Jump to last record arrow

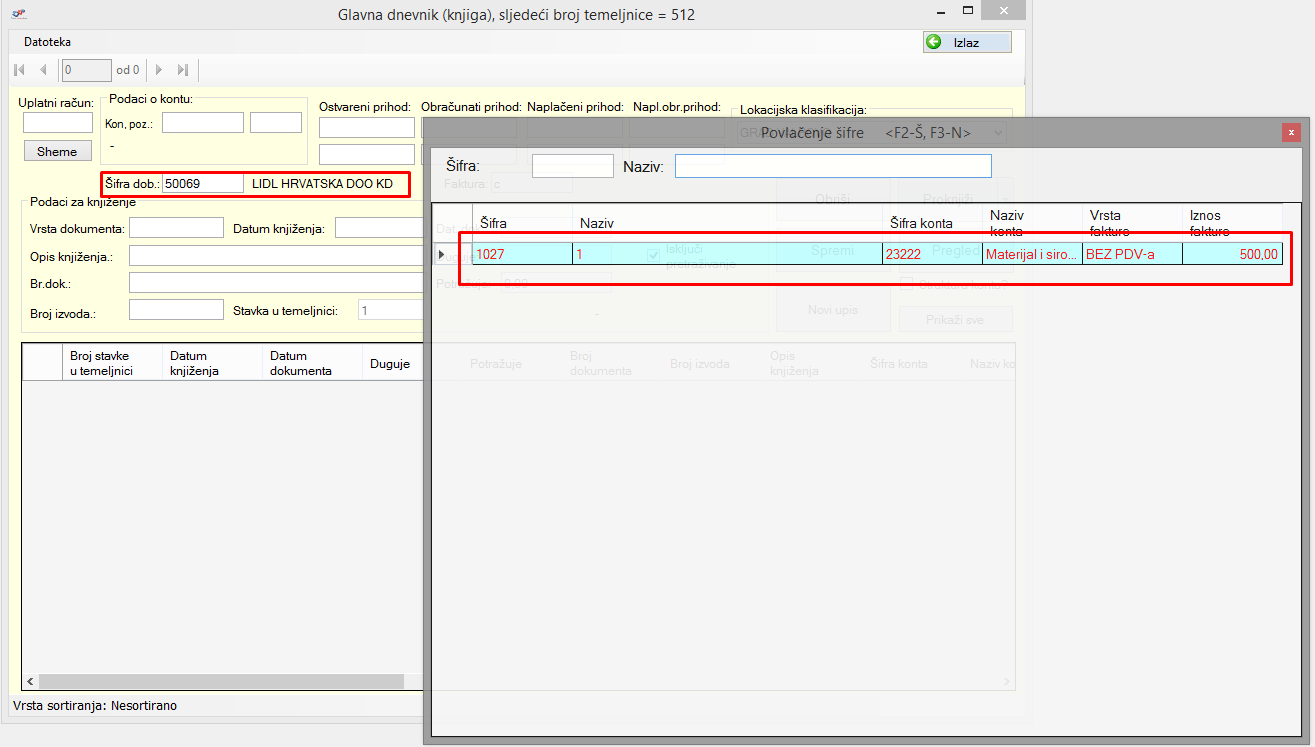tap(182, 70)
